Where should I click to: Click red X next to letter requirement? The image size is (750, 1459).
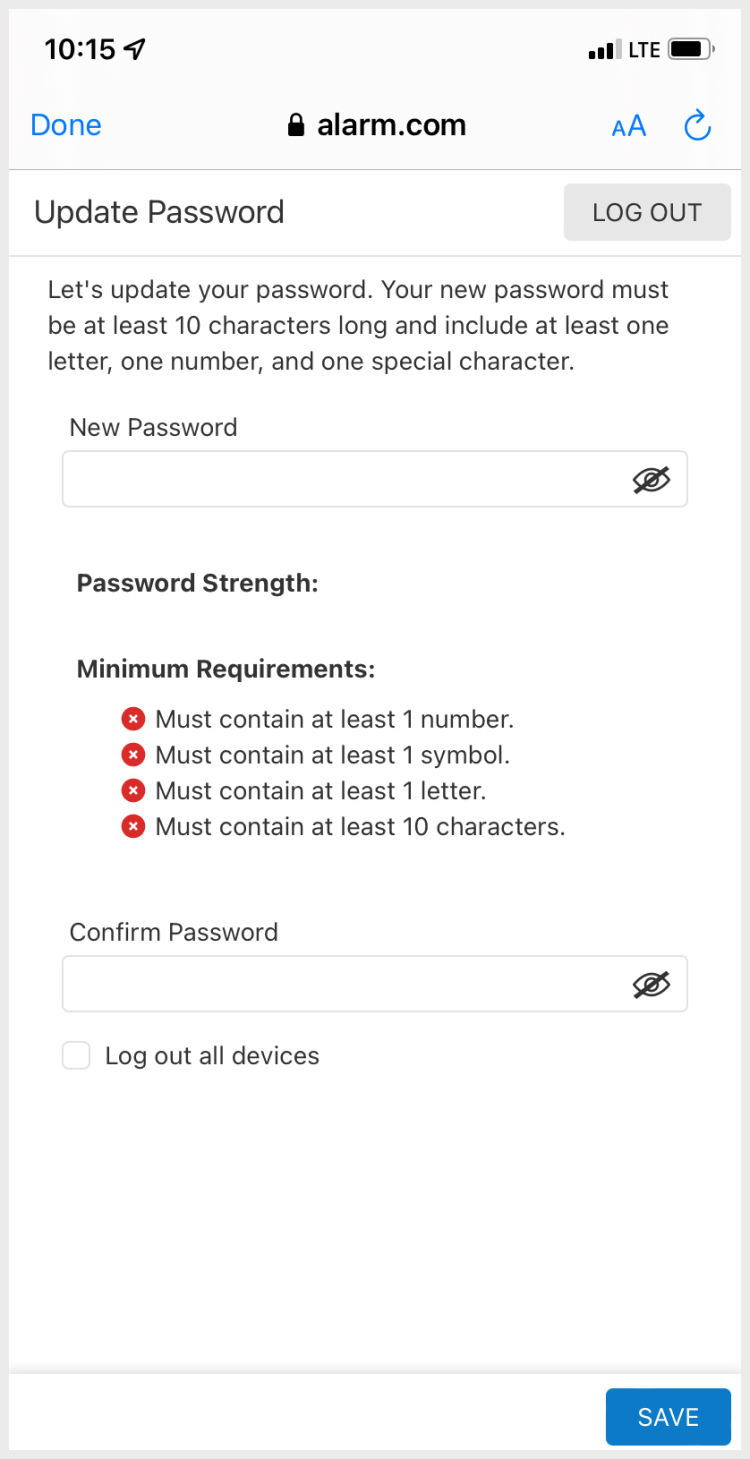[133, 791]
